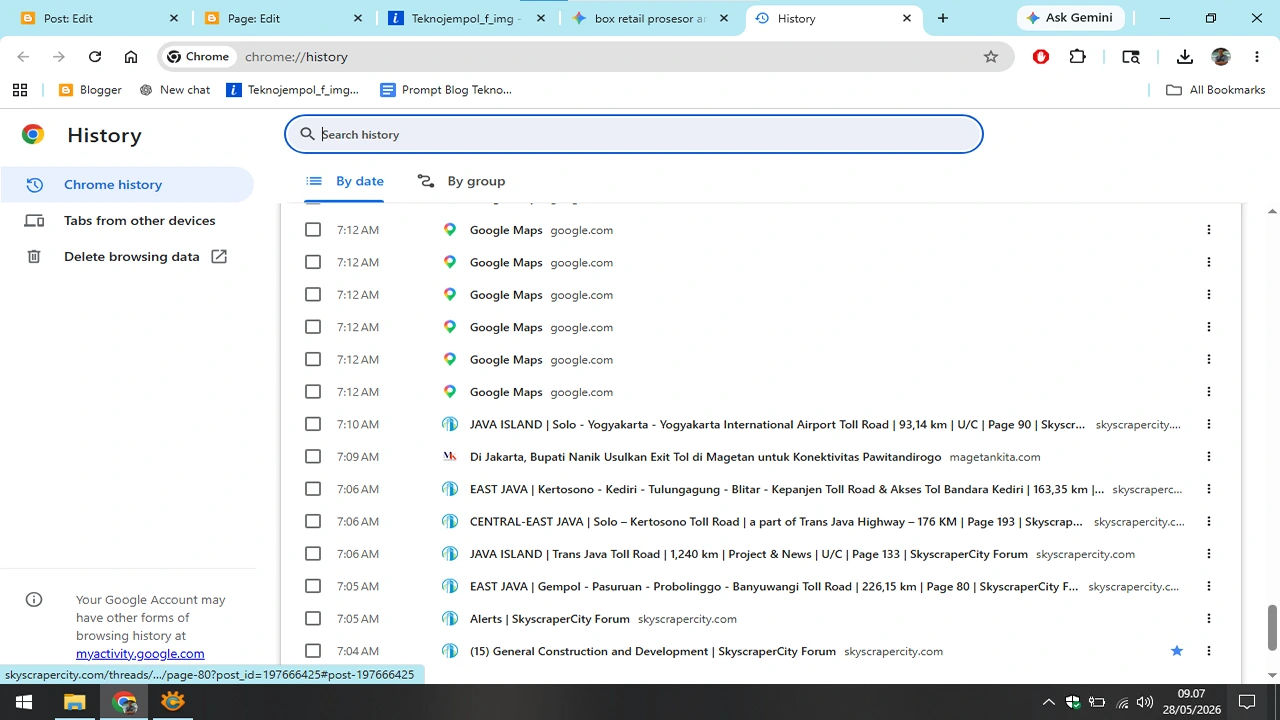Check the box for Solo – Kertosono Toll Road entry
The height and width of the screenshot is (720, 1280).
tap(313, 521)
